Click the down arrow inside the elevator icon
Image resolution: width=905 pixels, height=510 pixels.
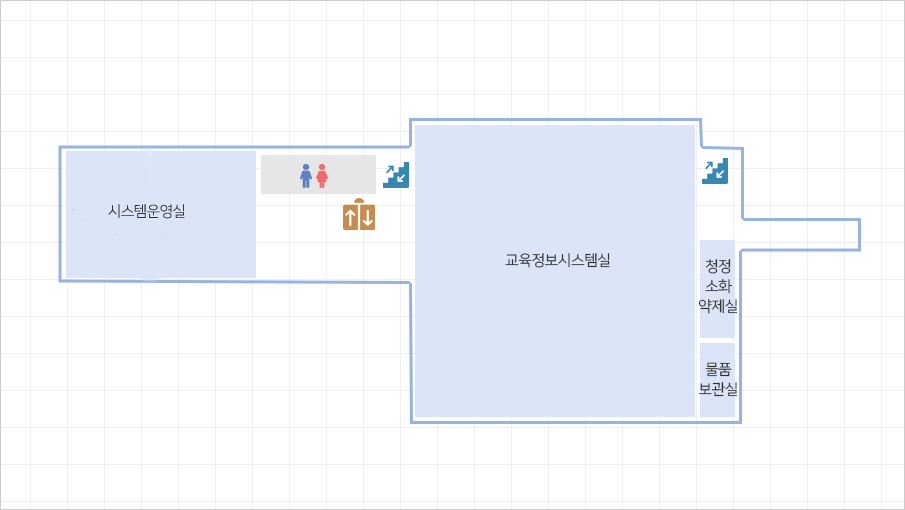point(367,217)
